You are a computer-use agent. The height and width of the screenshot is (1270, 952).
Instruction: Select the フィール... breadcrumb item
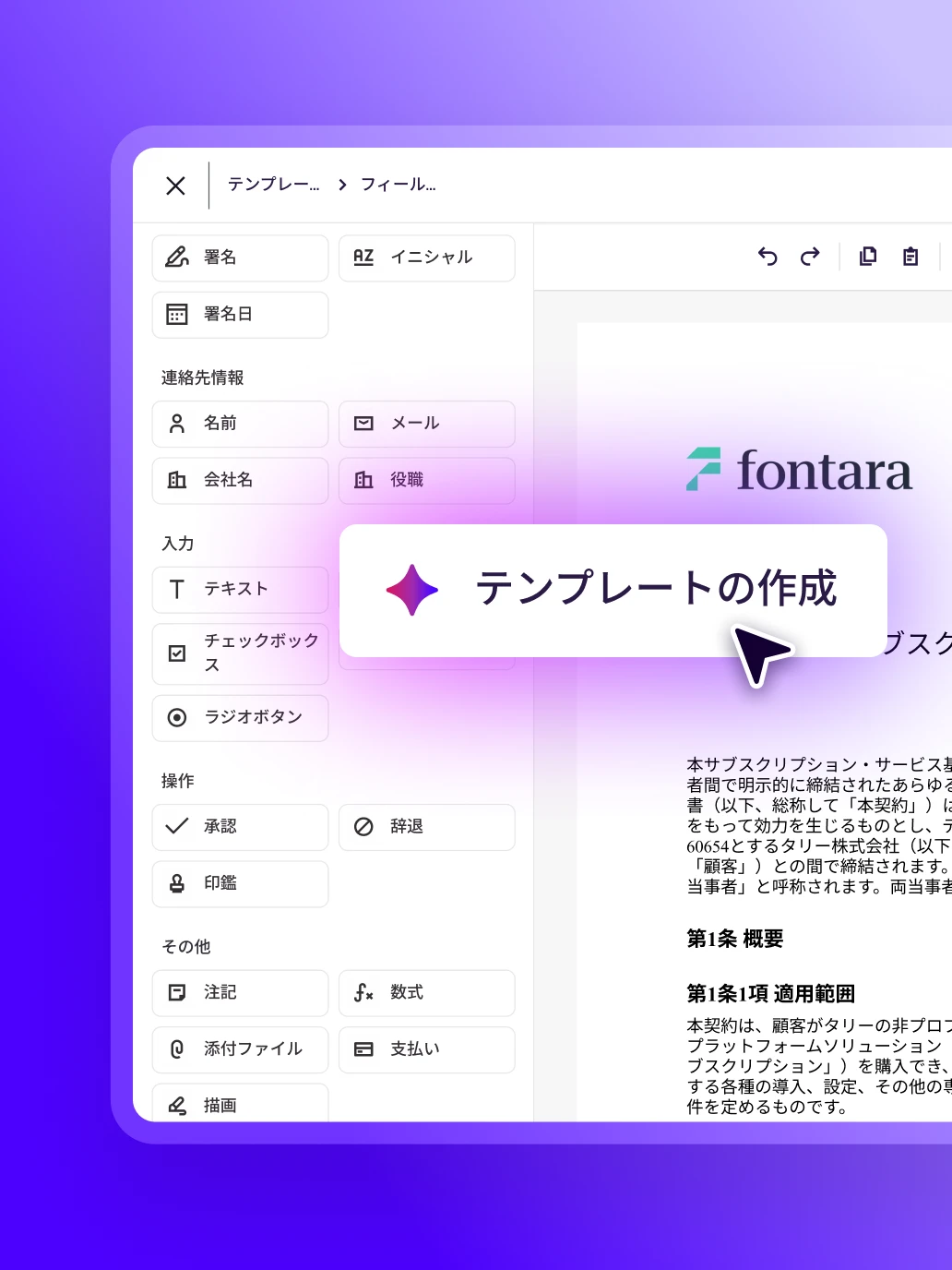[399, 185]
